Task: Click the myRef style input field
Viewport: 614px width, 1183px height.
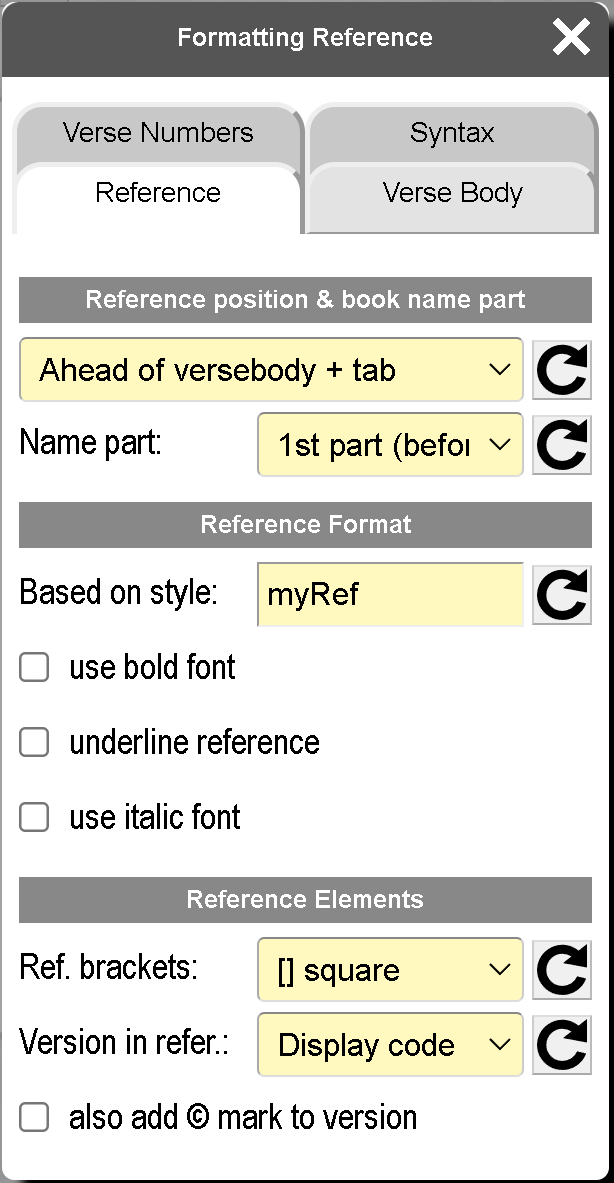Action: coord(390,595)
